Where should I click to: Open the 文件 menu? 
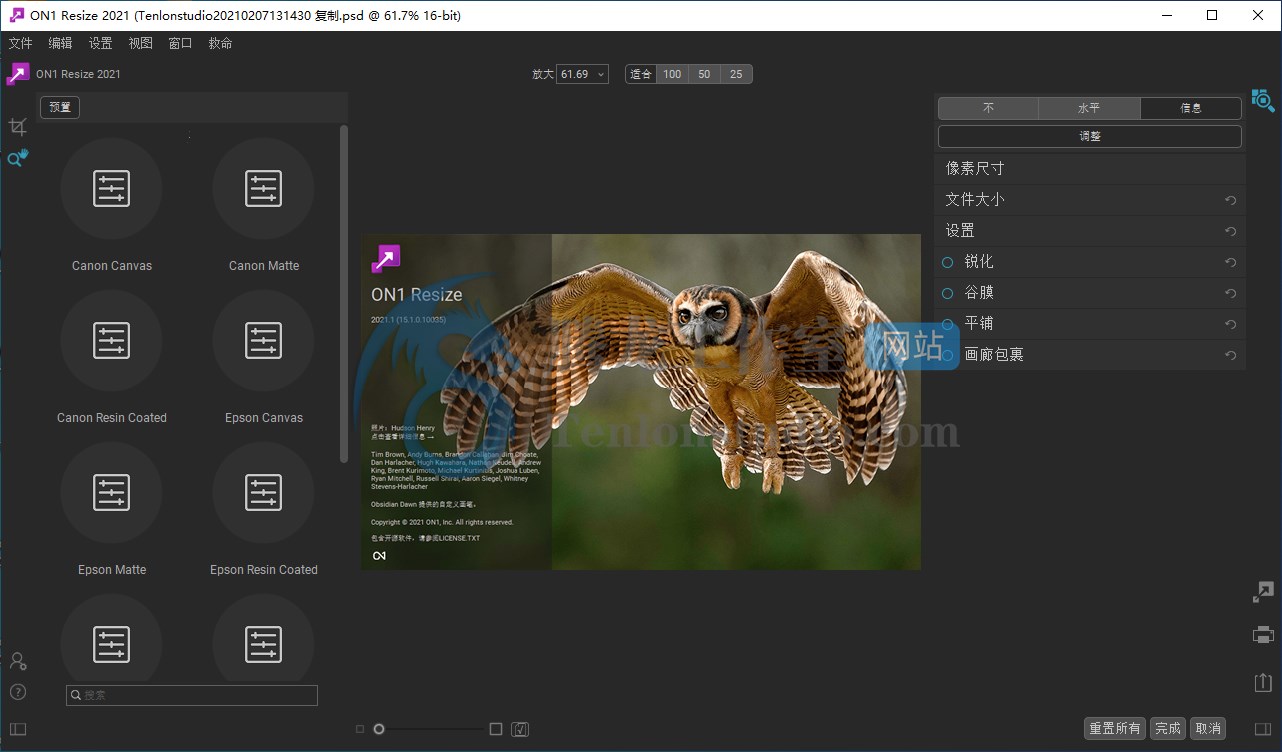pyautogui.click(x=20, y=43)
